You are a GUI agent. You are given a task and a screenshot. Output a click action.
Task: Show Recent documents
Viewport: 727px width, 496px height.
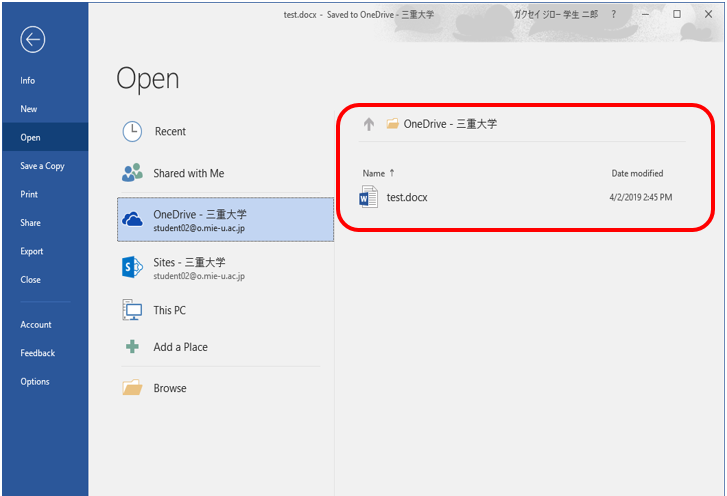pos(225,132)
